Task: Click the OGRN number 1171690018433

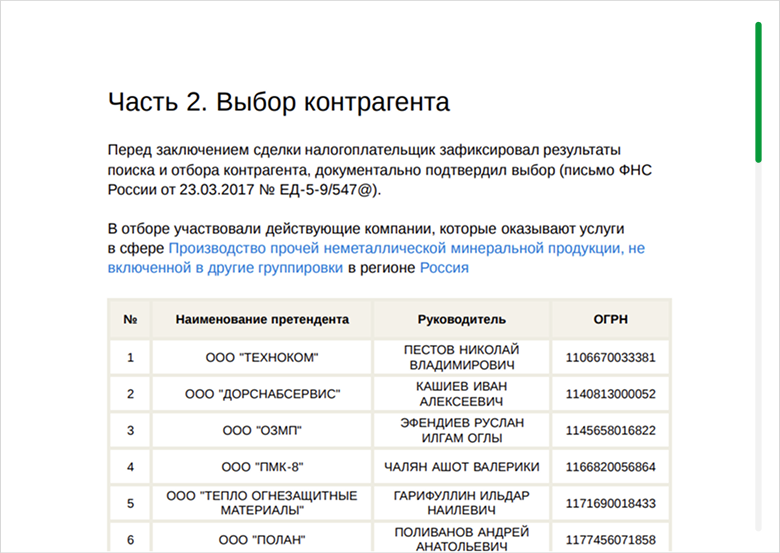Action: pos(610,504)
